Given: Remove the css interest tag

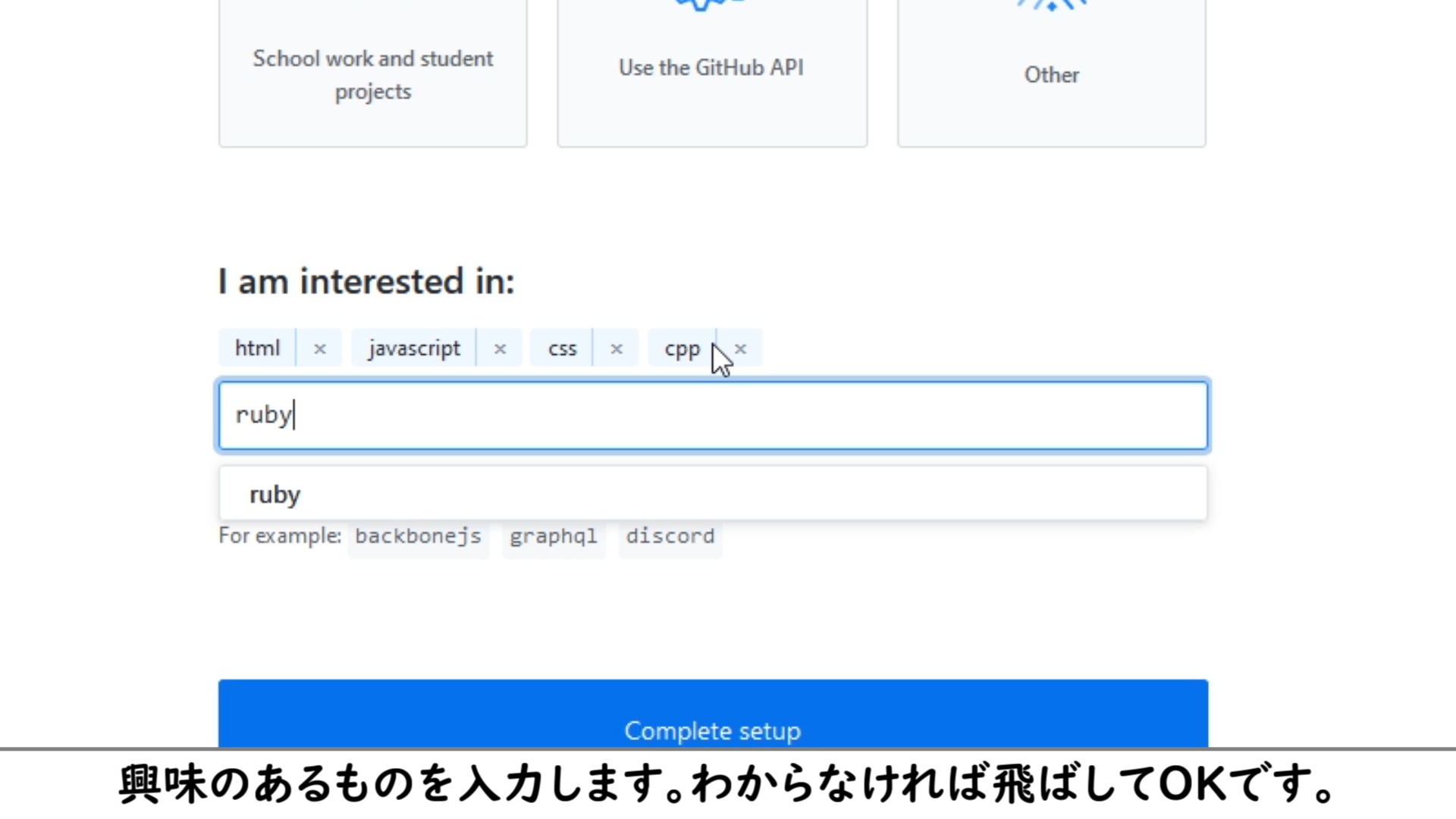Looking at the screenshot, I should (x=617, y=349).
